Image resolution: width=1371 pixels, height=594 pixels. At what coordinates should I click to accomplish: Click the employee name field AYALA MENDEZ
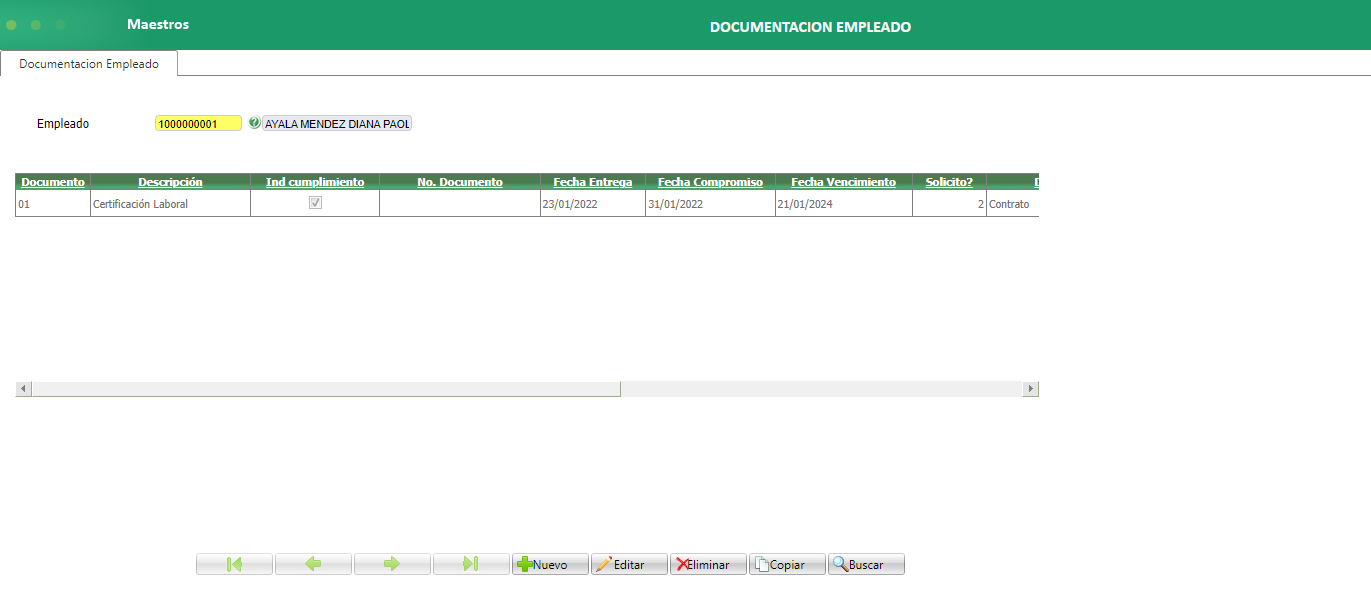coord(337,124)
